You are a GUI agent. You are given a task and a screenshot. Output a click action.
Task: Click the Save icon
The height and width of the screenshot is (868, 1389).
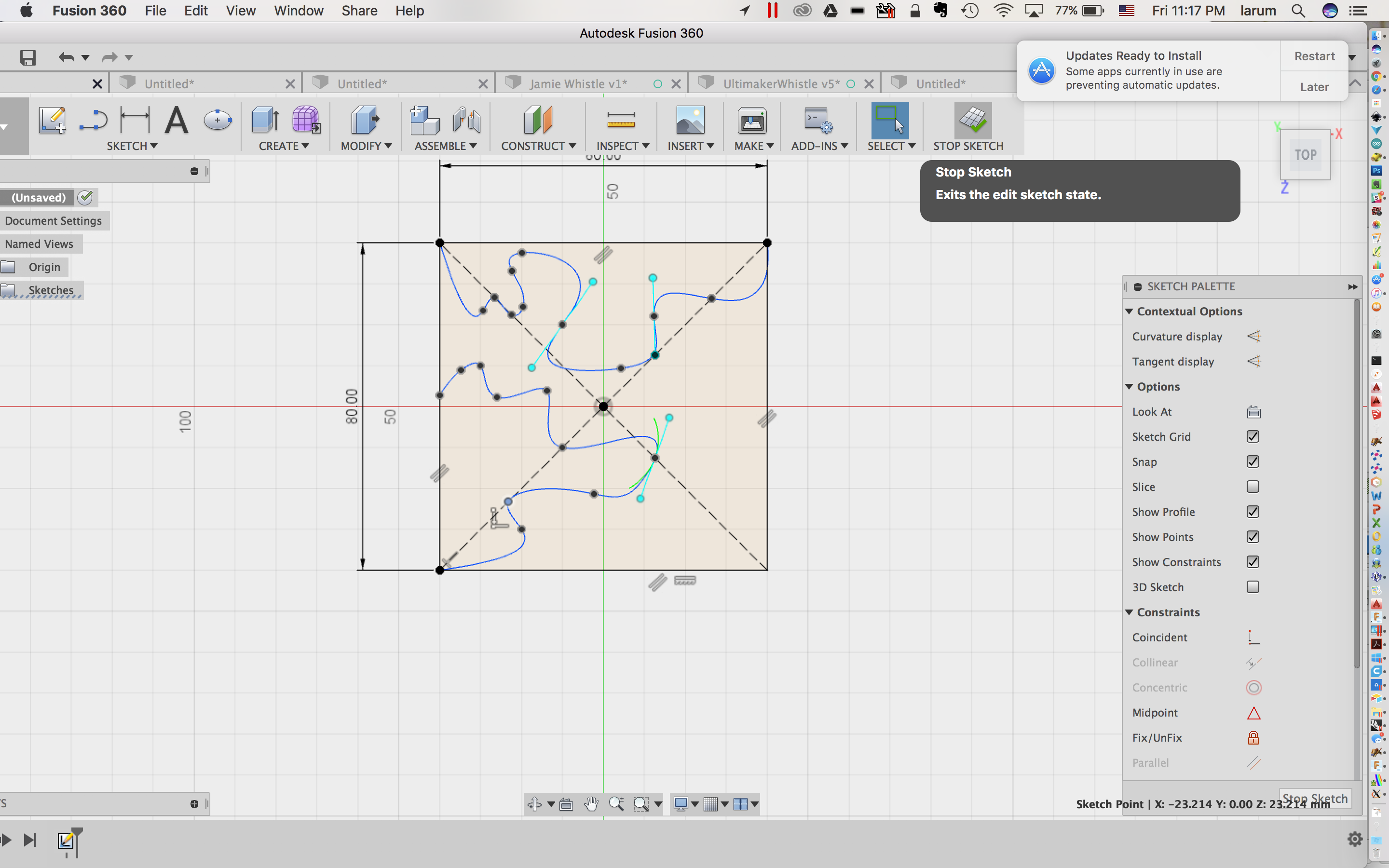(27, 57)
